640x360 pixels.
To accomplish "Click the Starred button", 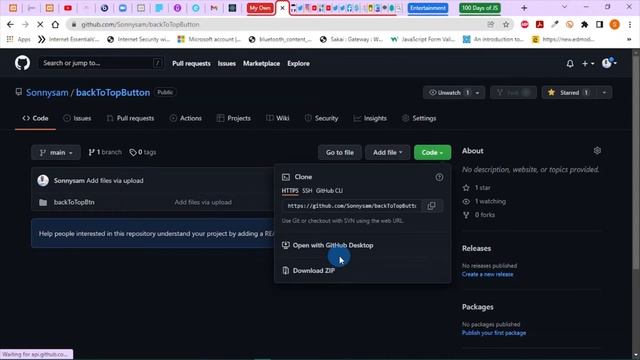I will pos(569,93).
